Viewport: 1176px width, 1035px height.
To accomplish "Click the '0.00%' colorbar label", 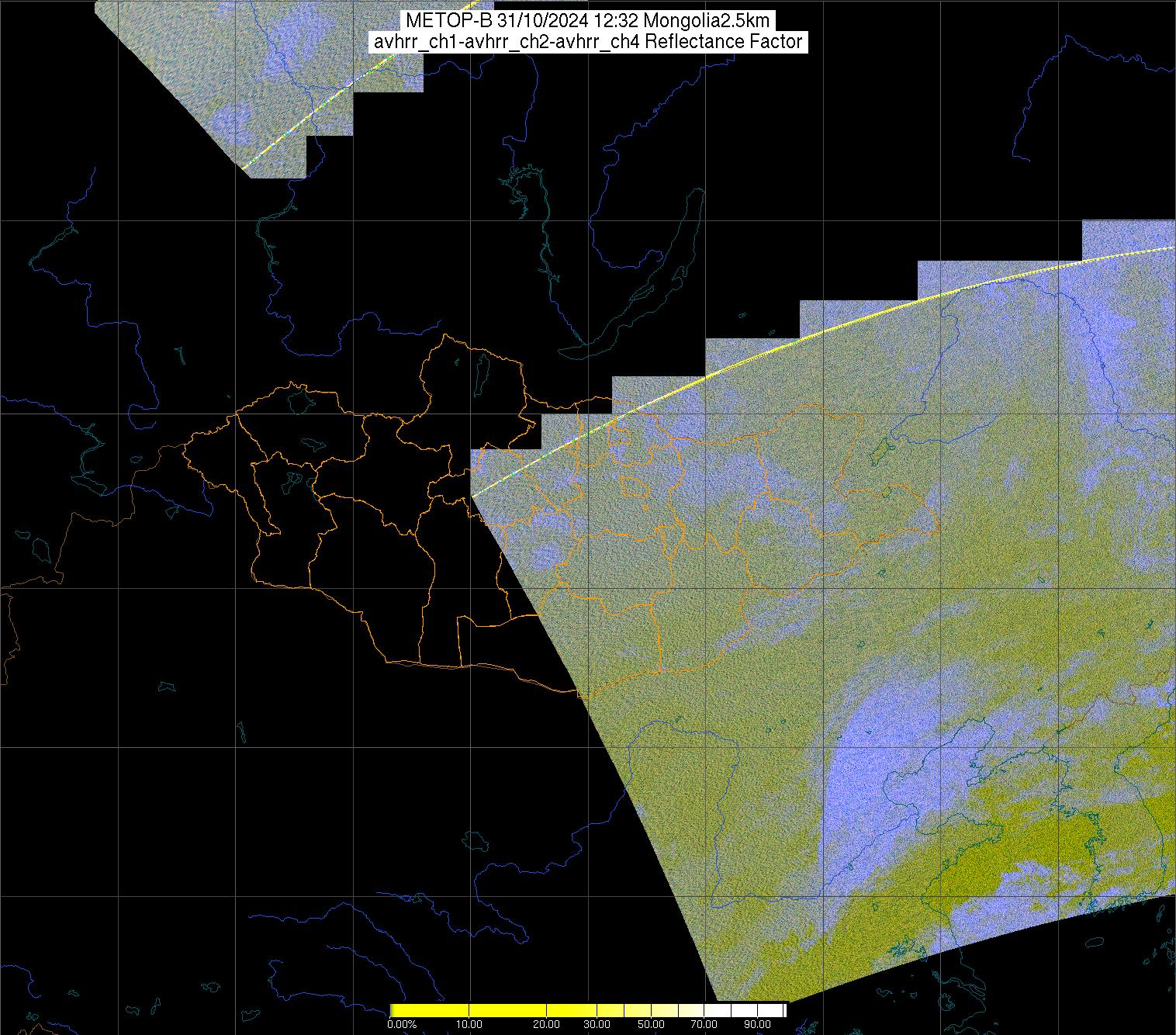I will (401, 1025).
